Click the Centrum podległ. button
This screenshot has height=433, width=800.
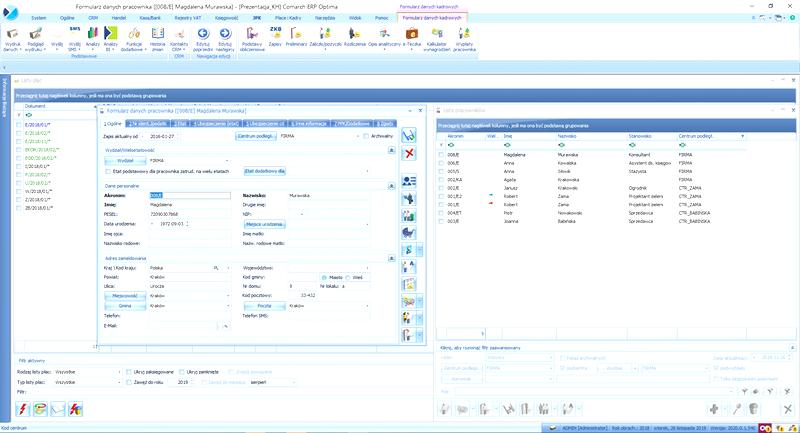256,136
